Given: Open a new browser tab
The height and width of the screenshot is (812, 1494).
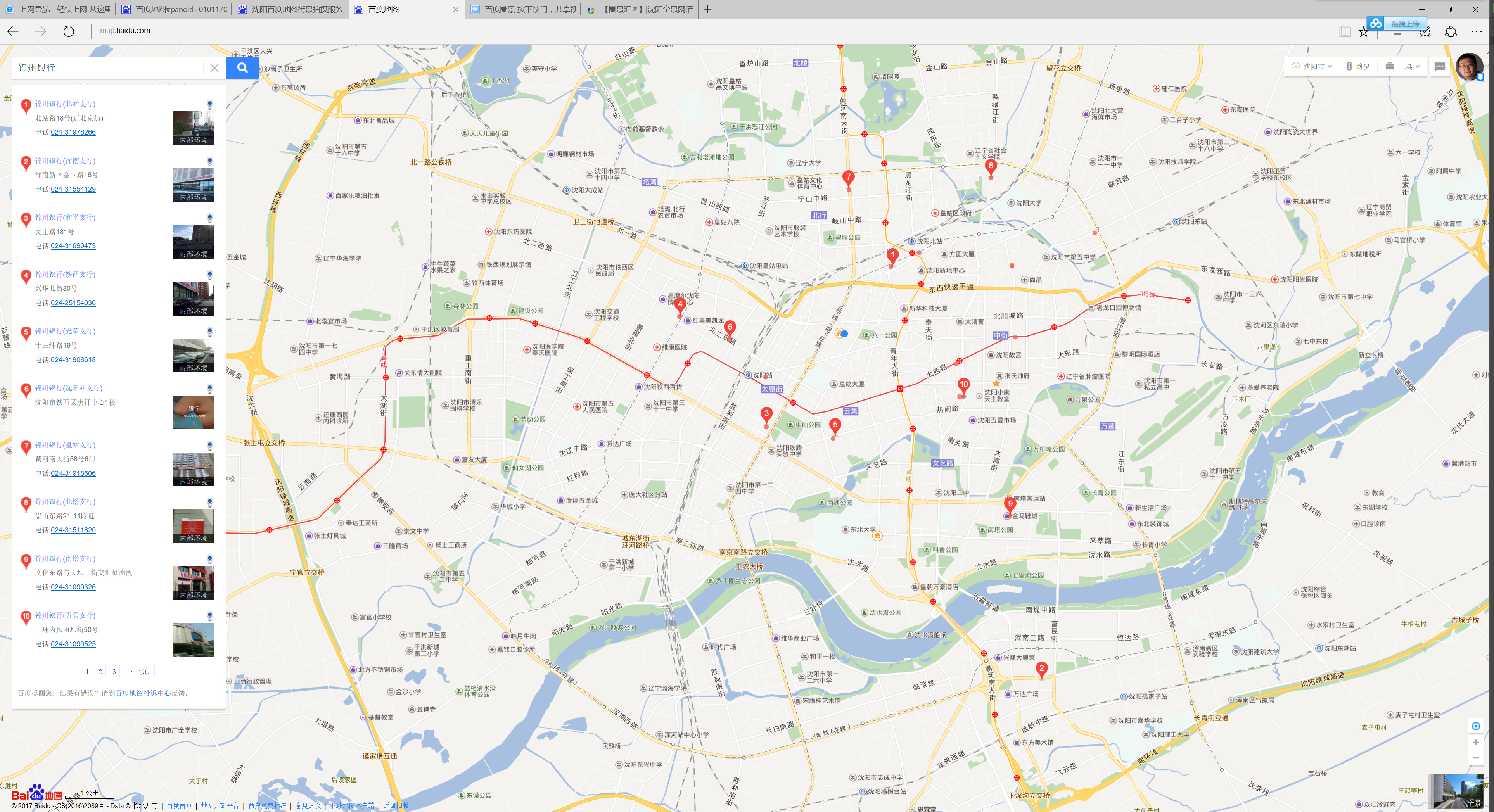Looking at the screenshot, I should (707, 9).
